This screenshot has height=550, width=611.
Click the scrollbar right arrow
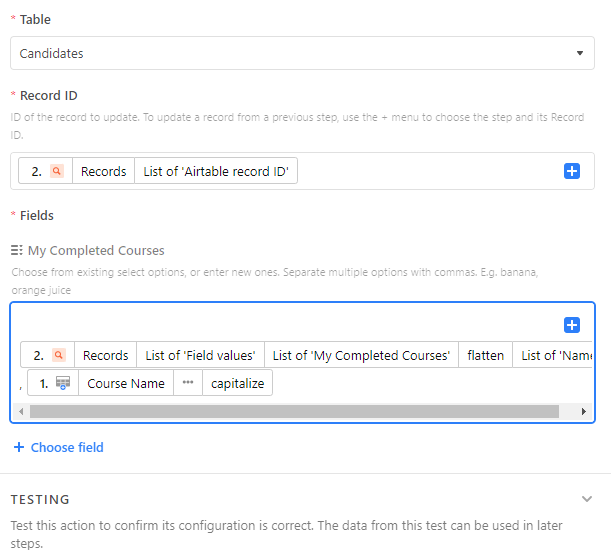[583, 411]
